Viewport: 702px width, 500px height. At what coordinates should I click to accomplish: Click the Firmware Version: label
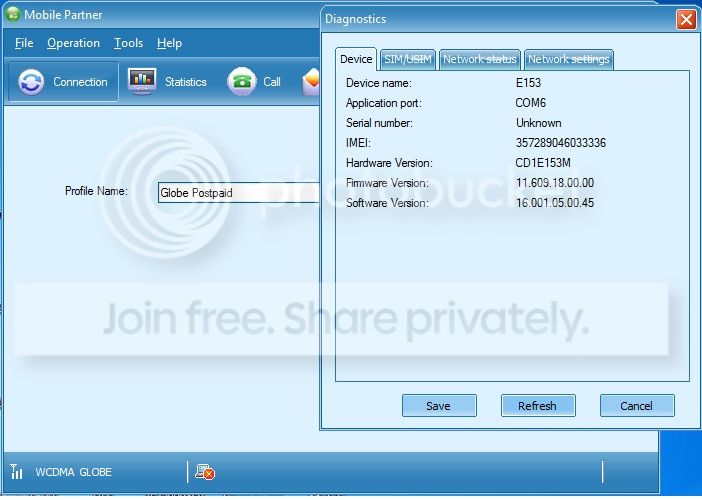pyautogui.click(x=387, y=183)
